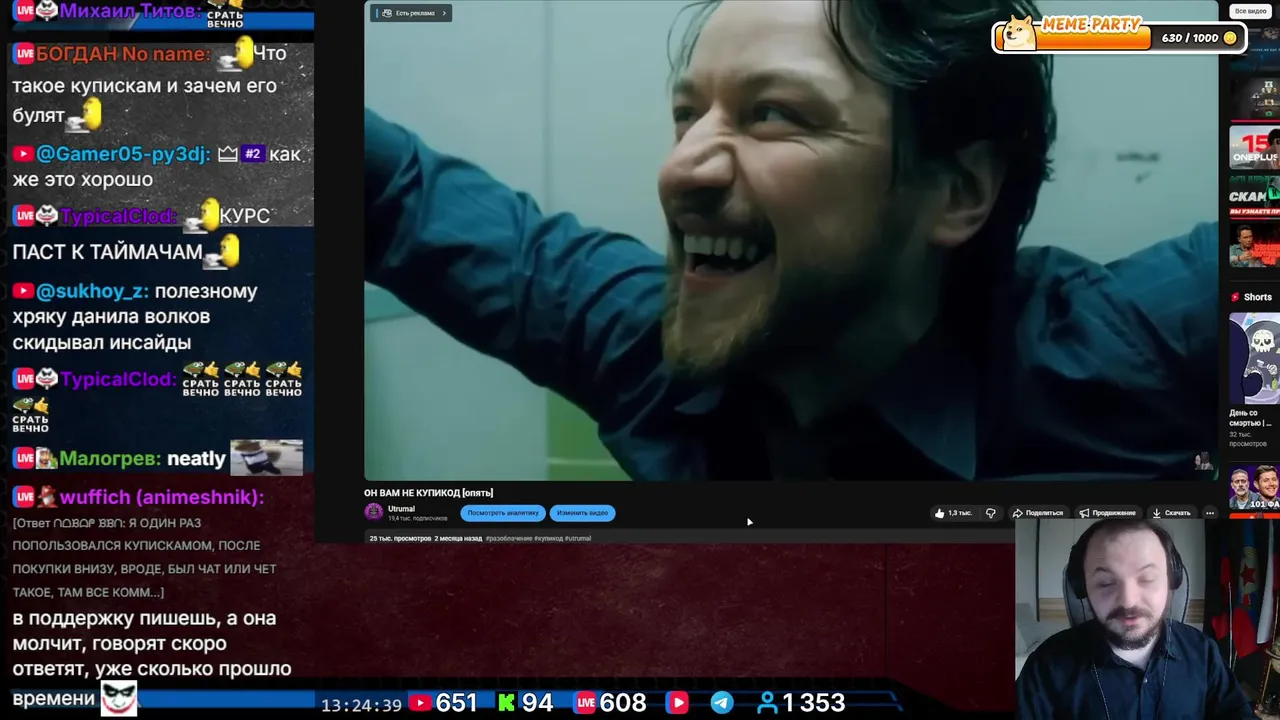This screenshot has width=1280, height=720.
Task: Open the Utrumal channel name link
Action: coord(401,509)
